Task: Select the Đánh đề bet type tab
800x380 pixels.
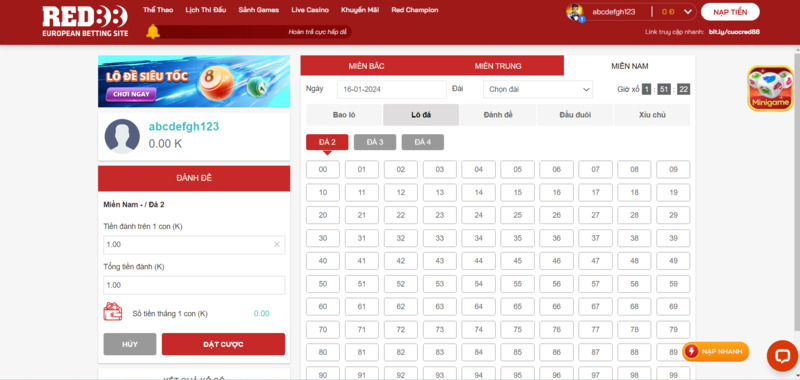Action: (x=498, y=115)
